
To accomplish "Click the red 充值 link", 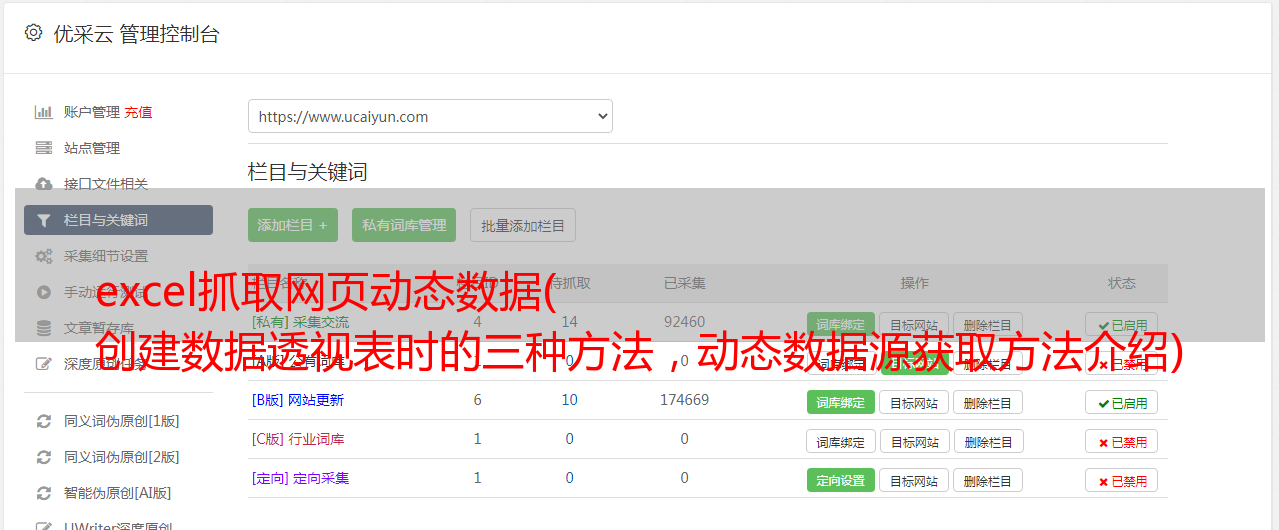I will (138, 112).
